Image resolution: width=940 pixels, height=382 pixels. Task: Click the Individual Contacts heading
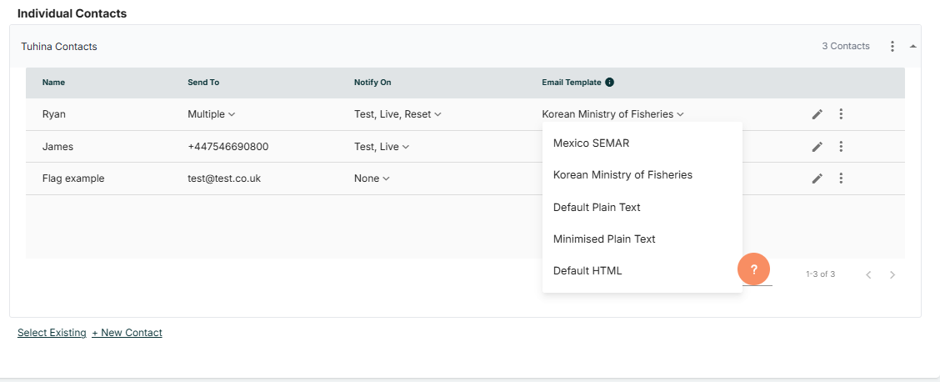pos(72,13)
